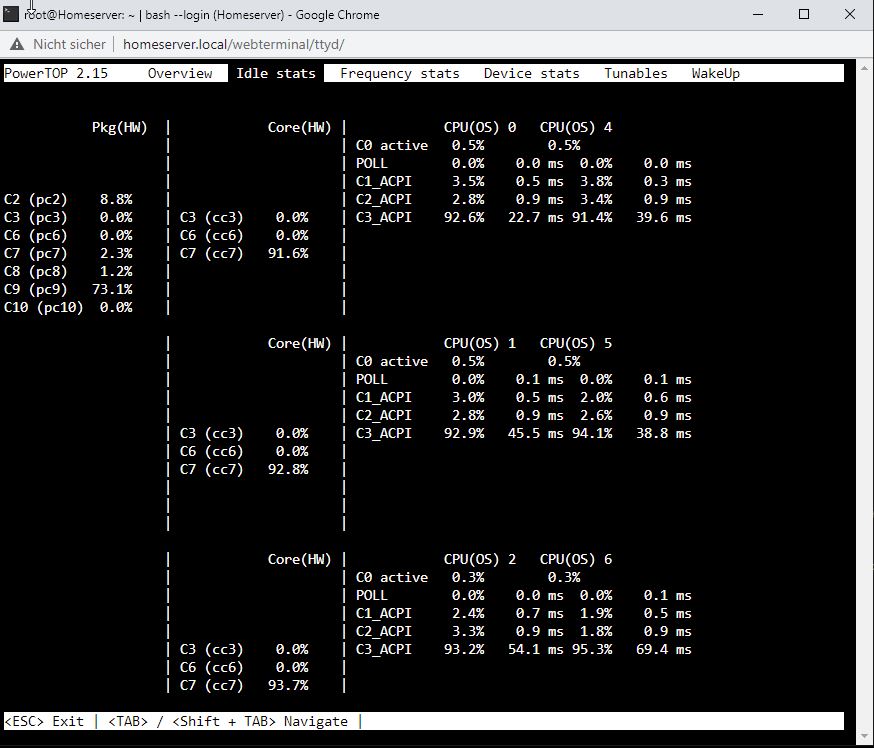
Task: Click the 8.8% value for C2 (pc2)
Action: (x=116, y=200)
